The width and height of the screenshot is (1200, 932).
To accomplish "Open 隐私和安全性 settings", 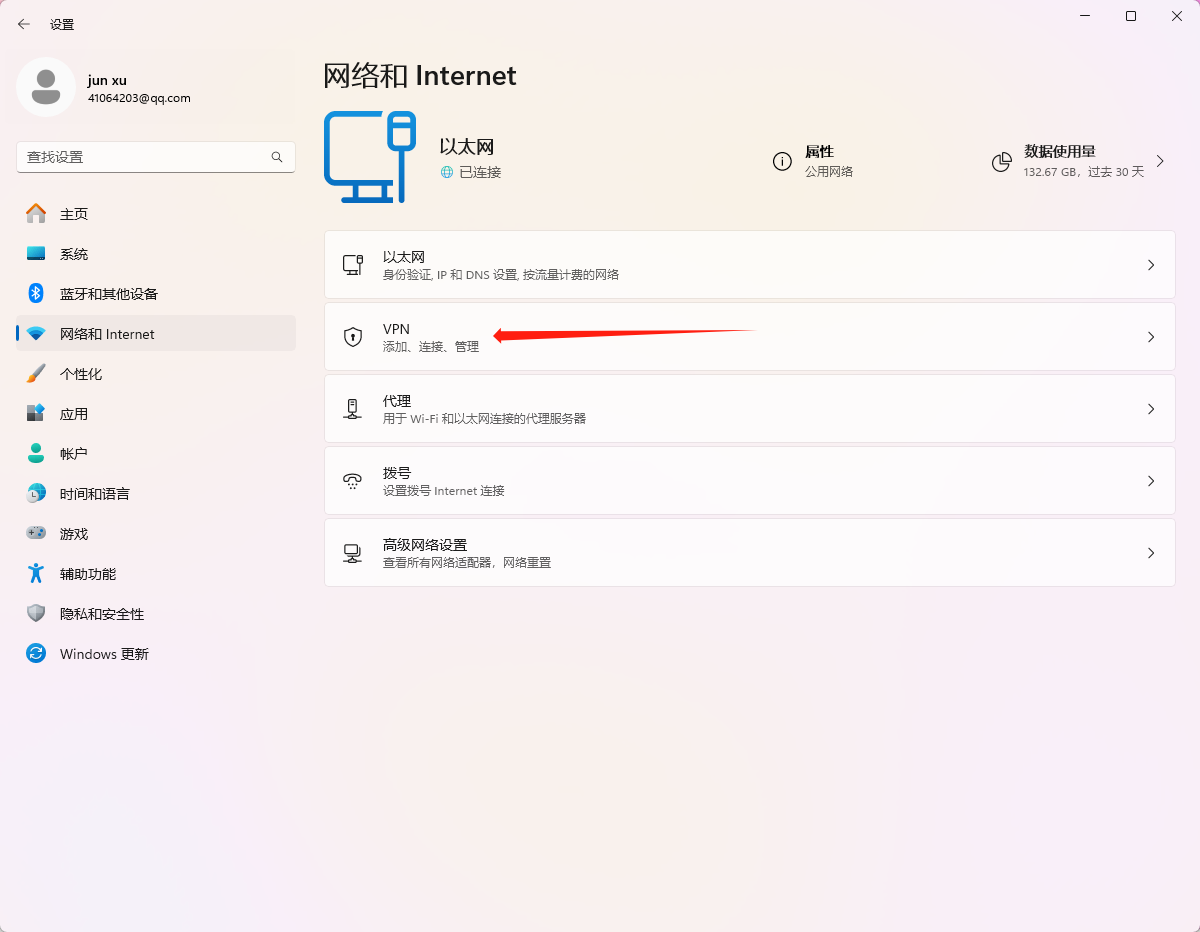I will coord(102,614).
